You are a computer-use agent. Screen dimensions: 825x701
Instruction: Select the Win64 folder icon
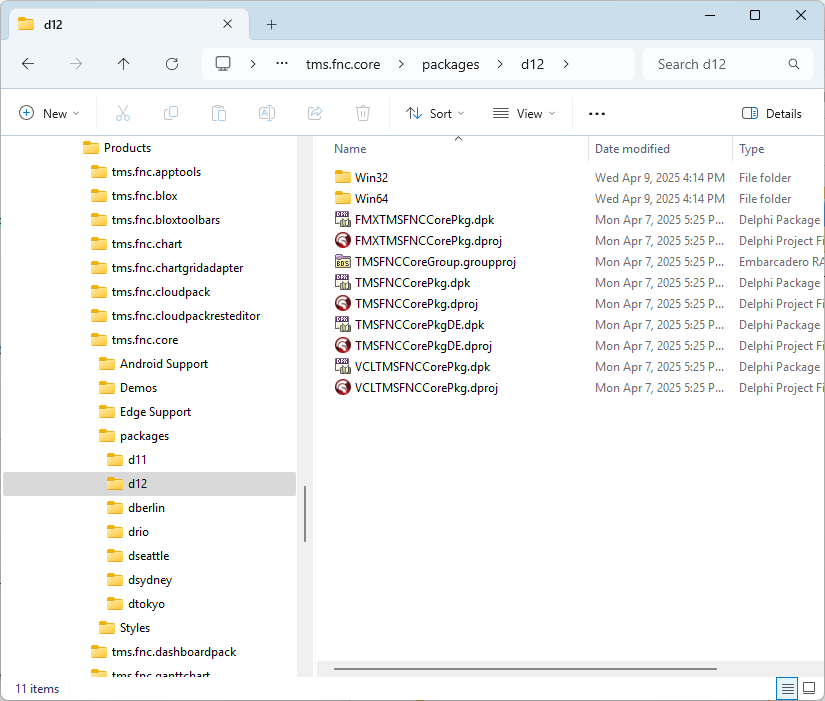(x=343, y=198)
